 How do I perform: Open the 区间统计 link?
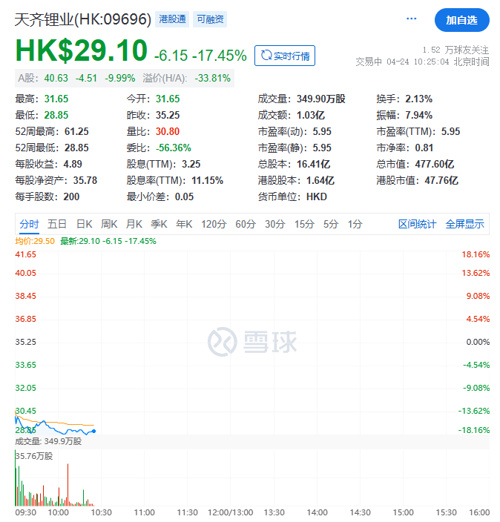coord(417,224)
